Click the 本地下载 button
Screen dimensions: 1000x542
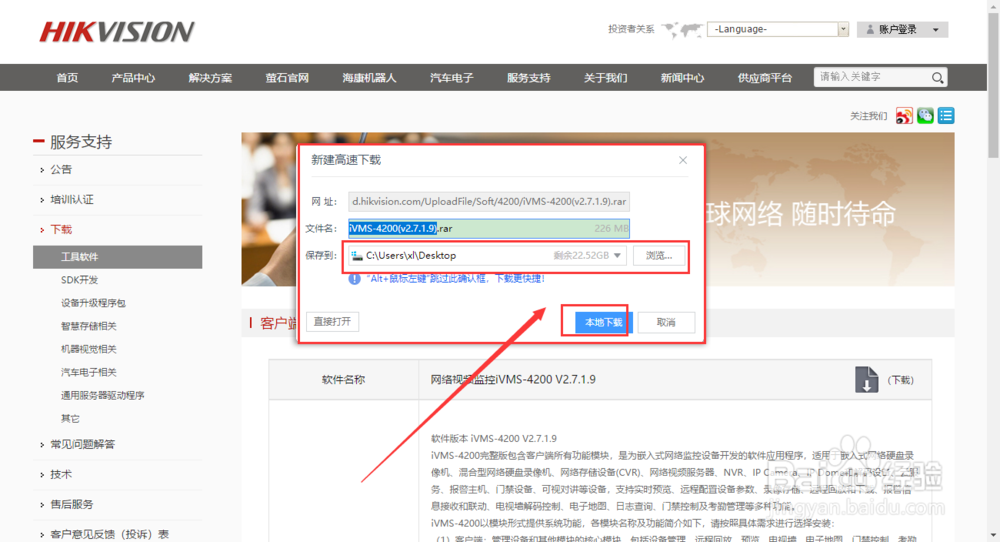(x=603, y=323)
